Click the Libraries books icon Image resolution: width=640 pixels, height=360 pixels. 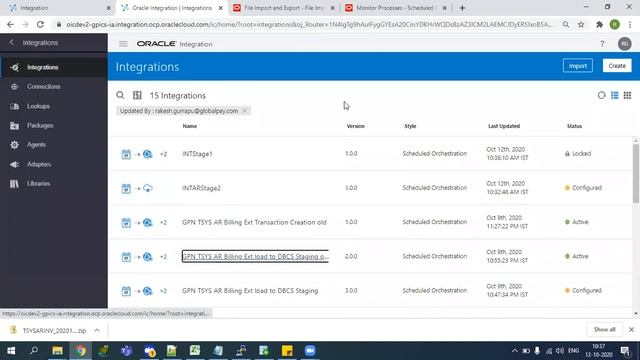point(14,184)
